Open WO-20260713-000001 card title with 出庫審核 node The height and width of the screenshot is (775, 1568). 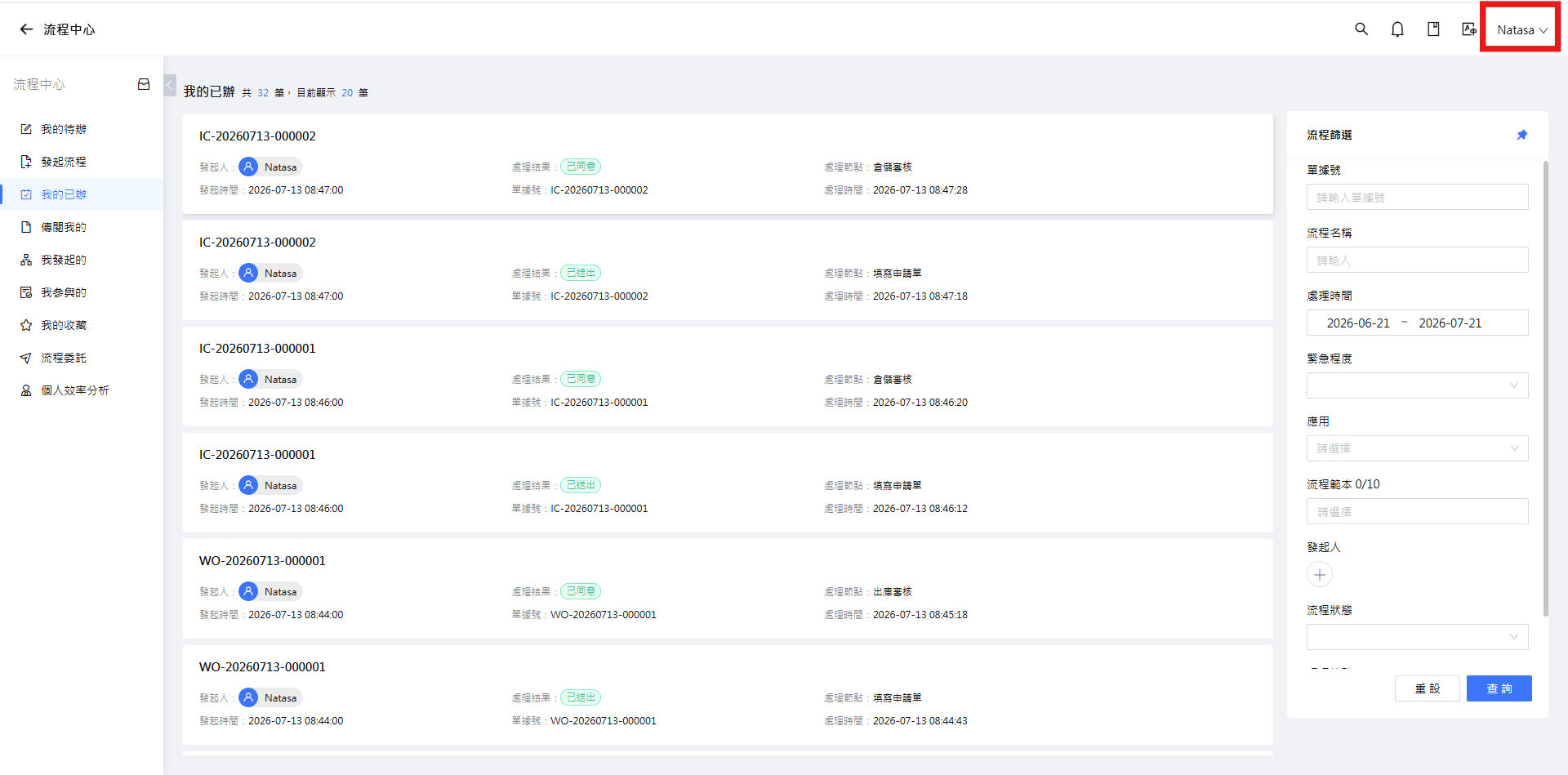(x=262, y=561)
